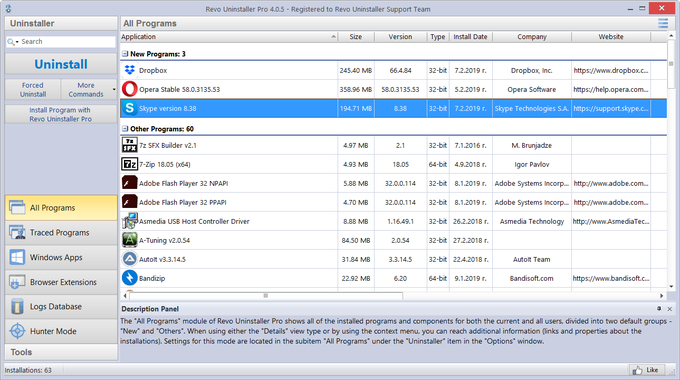Click Asmedia USB Host Controller icon

129,221
